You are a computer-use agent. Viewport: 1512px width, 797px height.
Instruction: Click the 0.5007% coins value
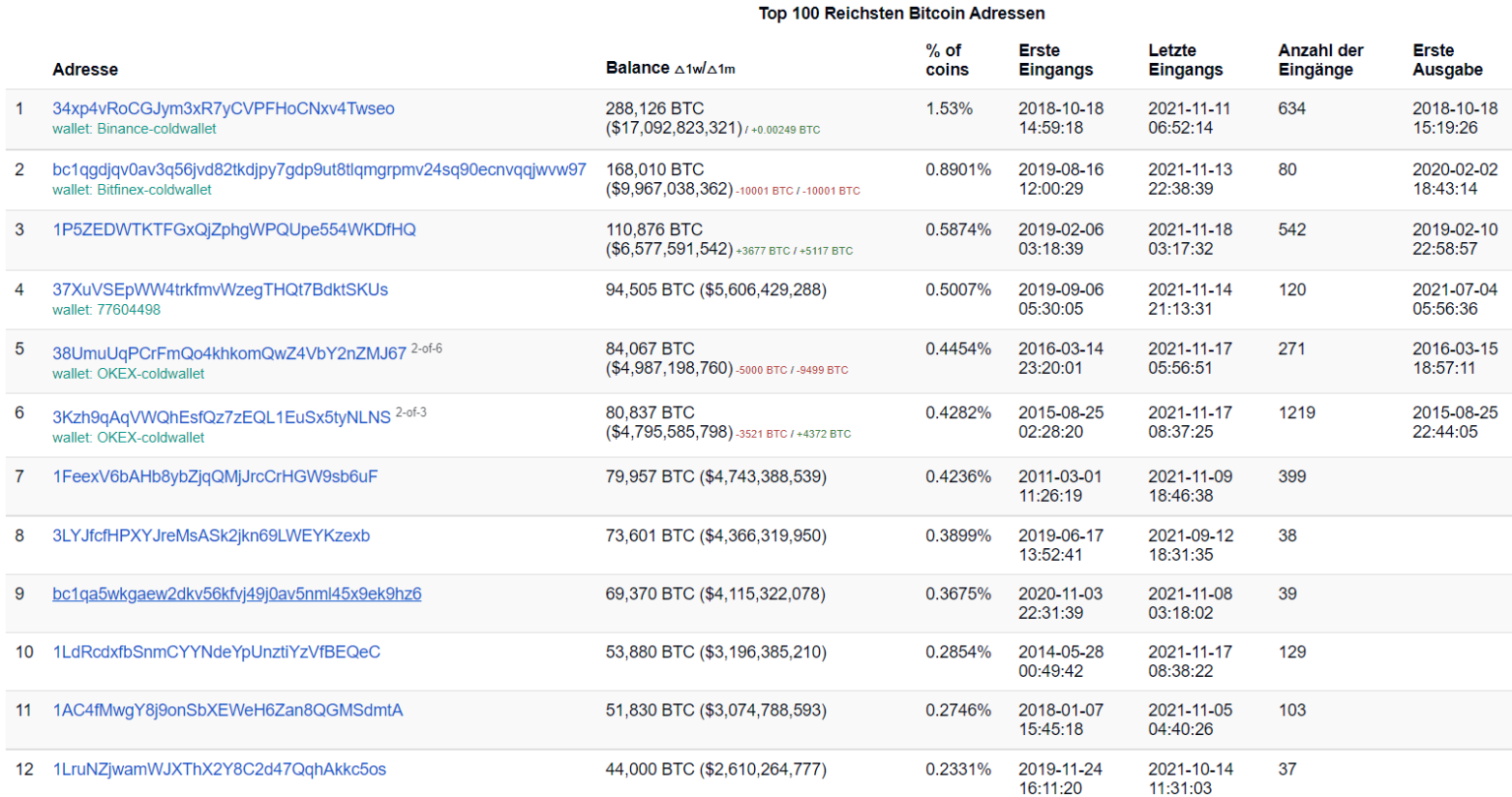[x=958, y=289]
